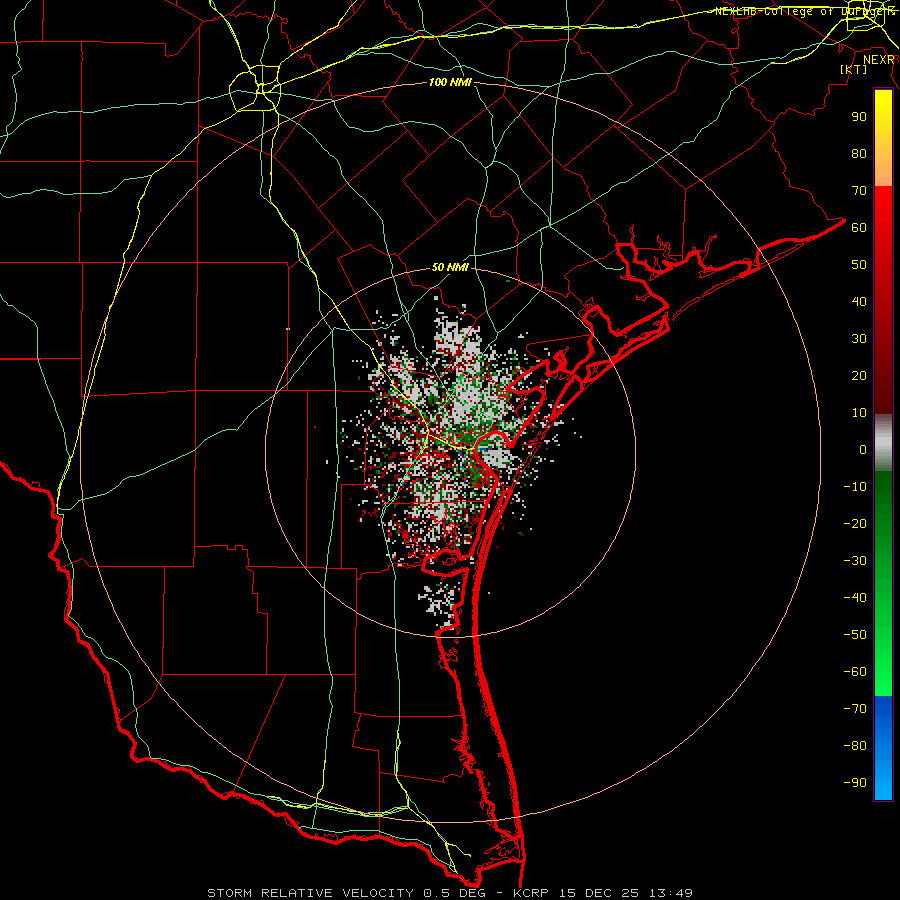Screen dimensions: 900x900
Task: Click the 100 NMI range ring label
Action: pos(450,82)
